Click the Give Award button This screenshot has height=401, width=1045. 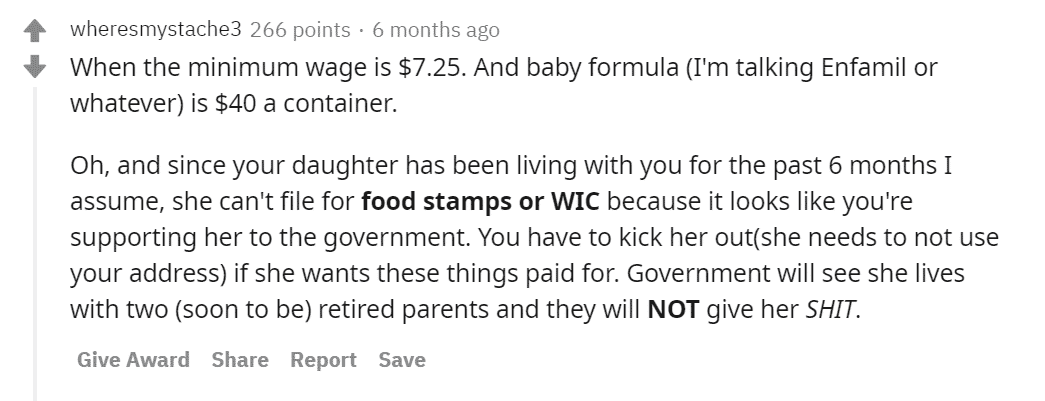[x=133, y=360]
